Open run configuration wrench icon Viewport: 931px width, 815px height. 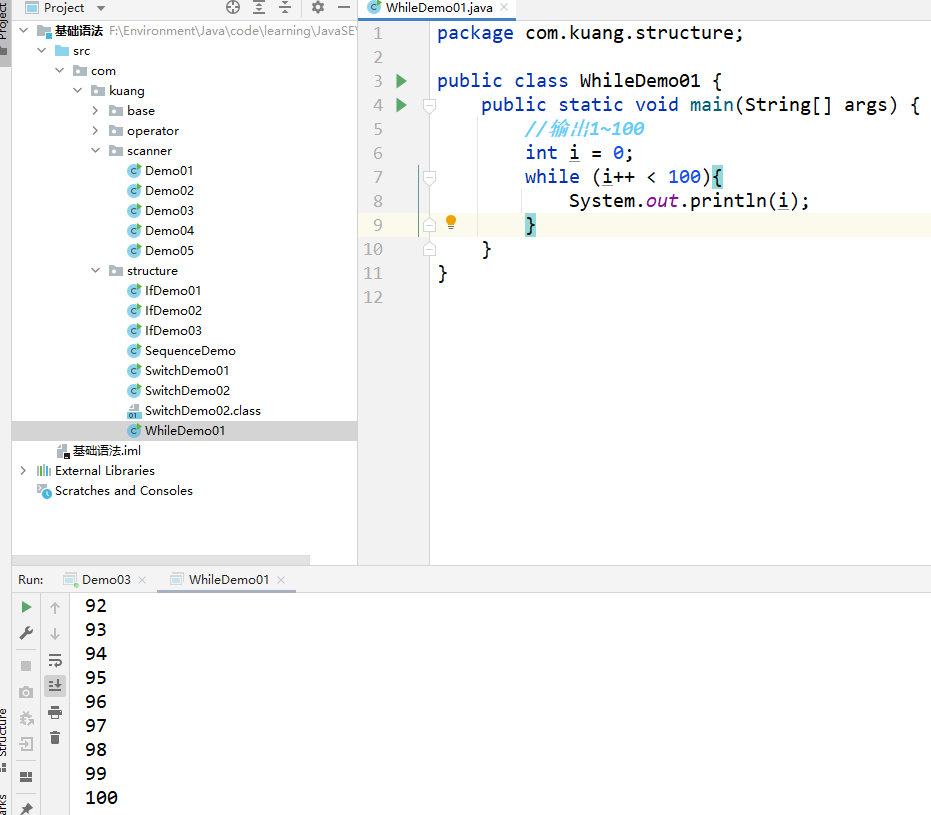click(x=26, y=633)
